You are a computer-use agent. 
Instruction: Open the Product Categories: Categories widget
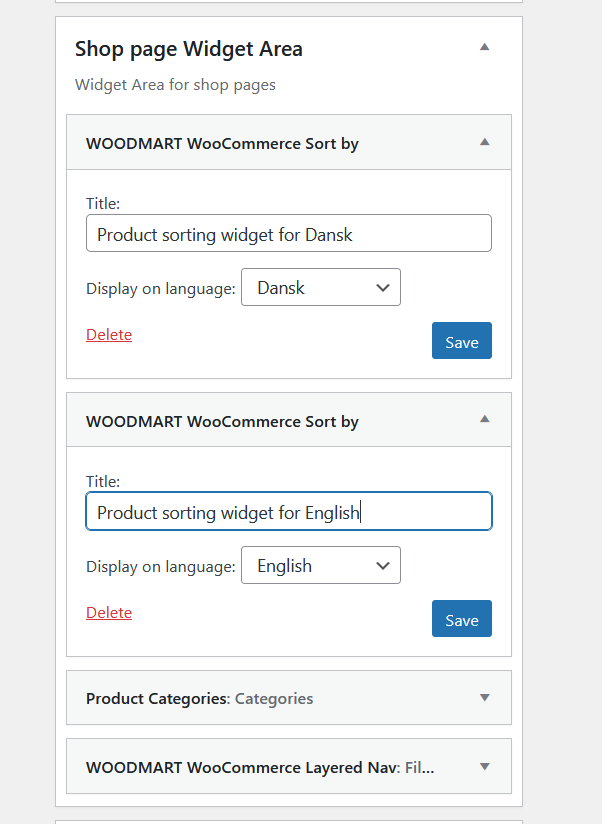tap(289, 698)
